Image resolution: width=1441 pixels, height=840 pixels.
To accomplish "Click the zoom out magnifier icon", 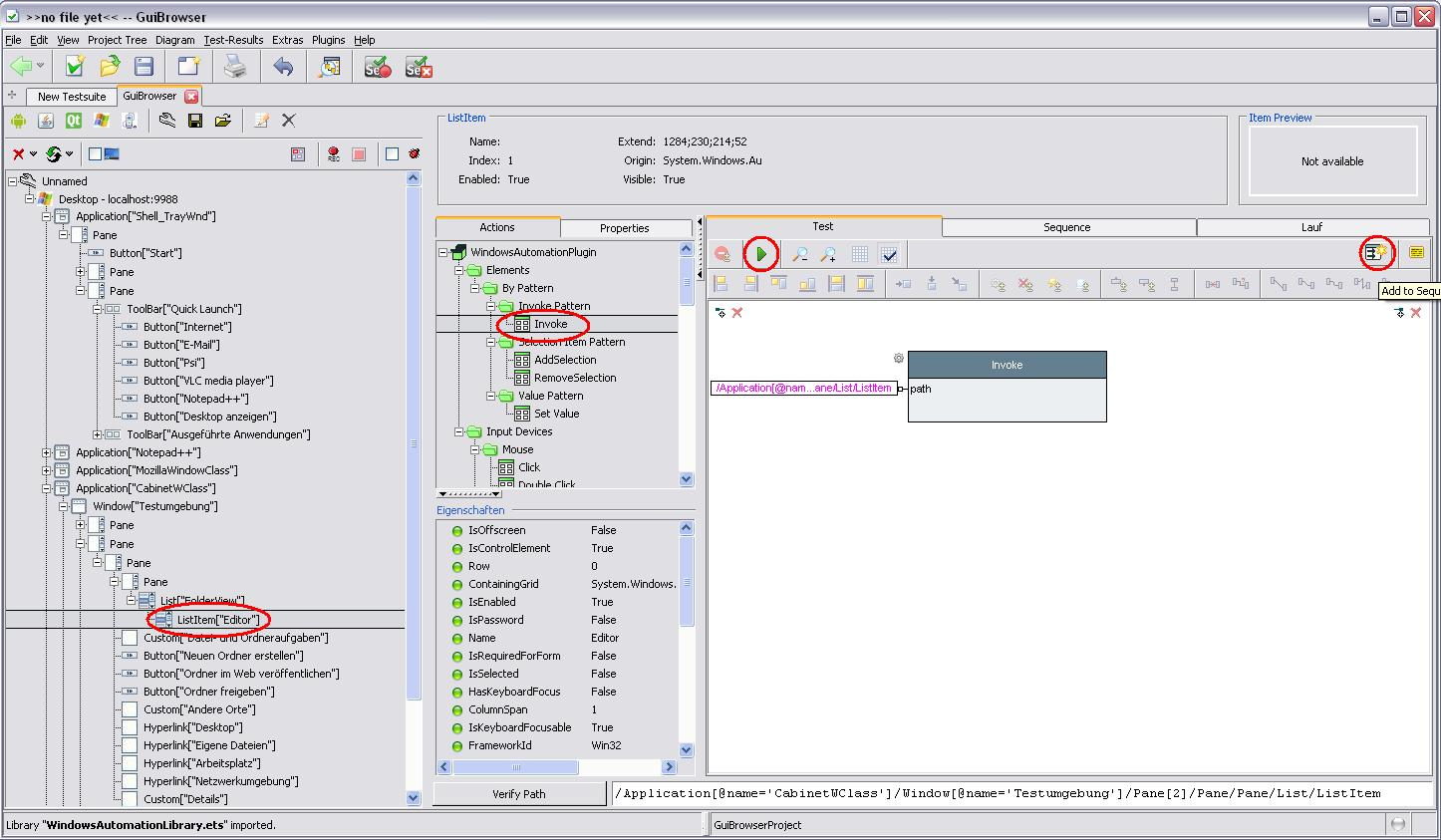I will point(799,254).
